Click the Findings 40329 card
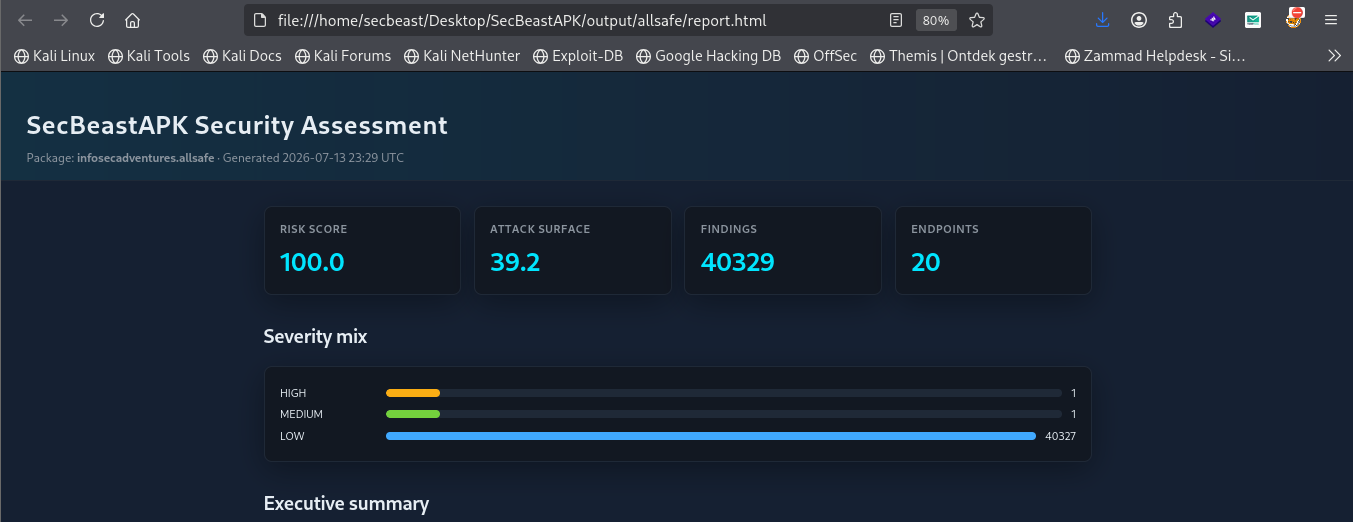Image resolution: width=1353 pixels, height=522 pixels. click(783, 250)
